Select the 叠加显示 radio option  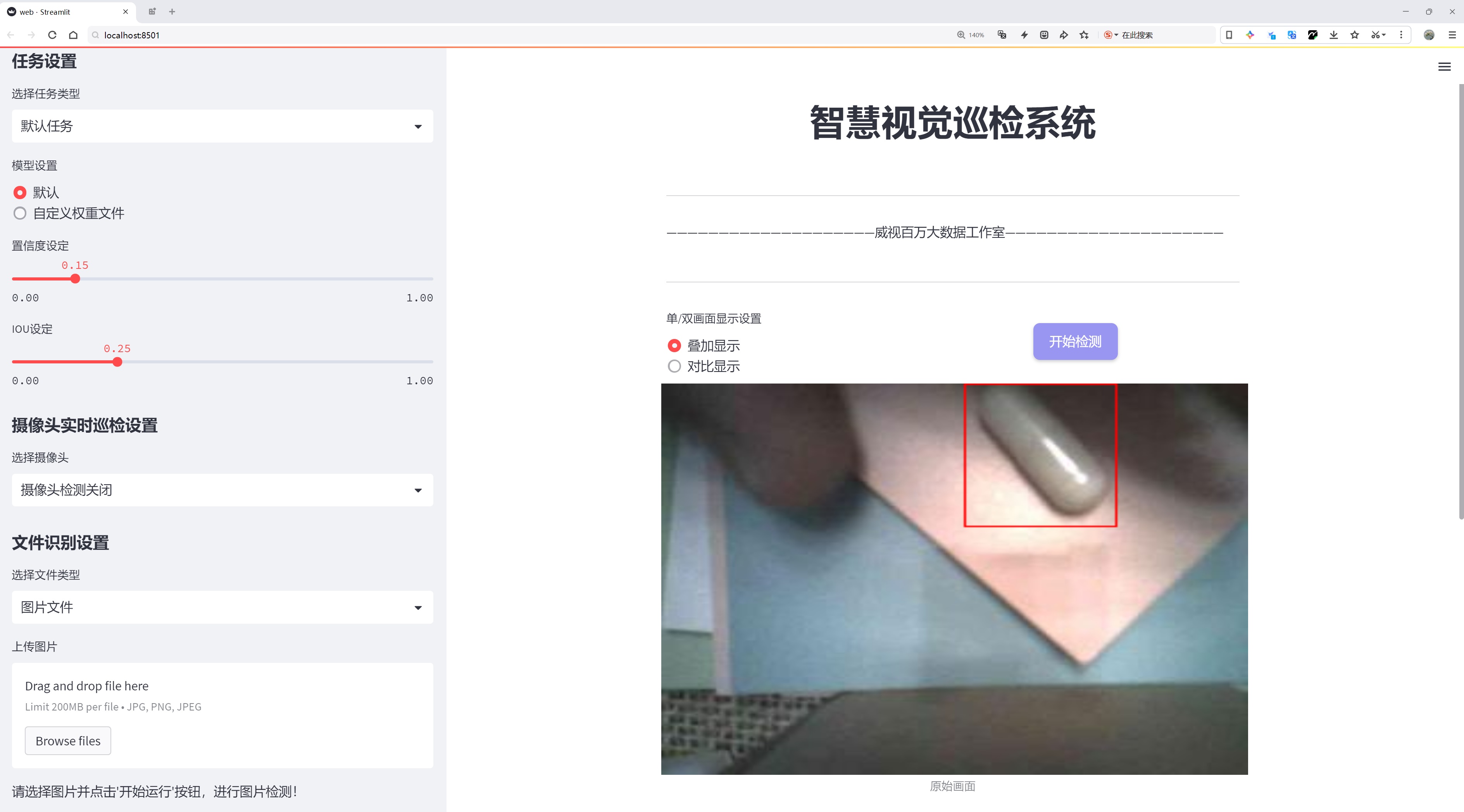coord(674,345)
